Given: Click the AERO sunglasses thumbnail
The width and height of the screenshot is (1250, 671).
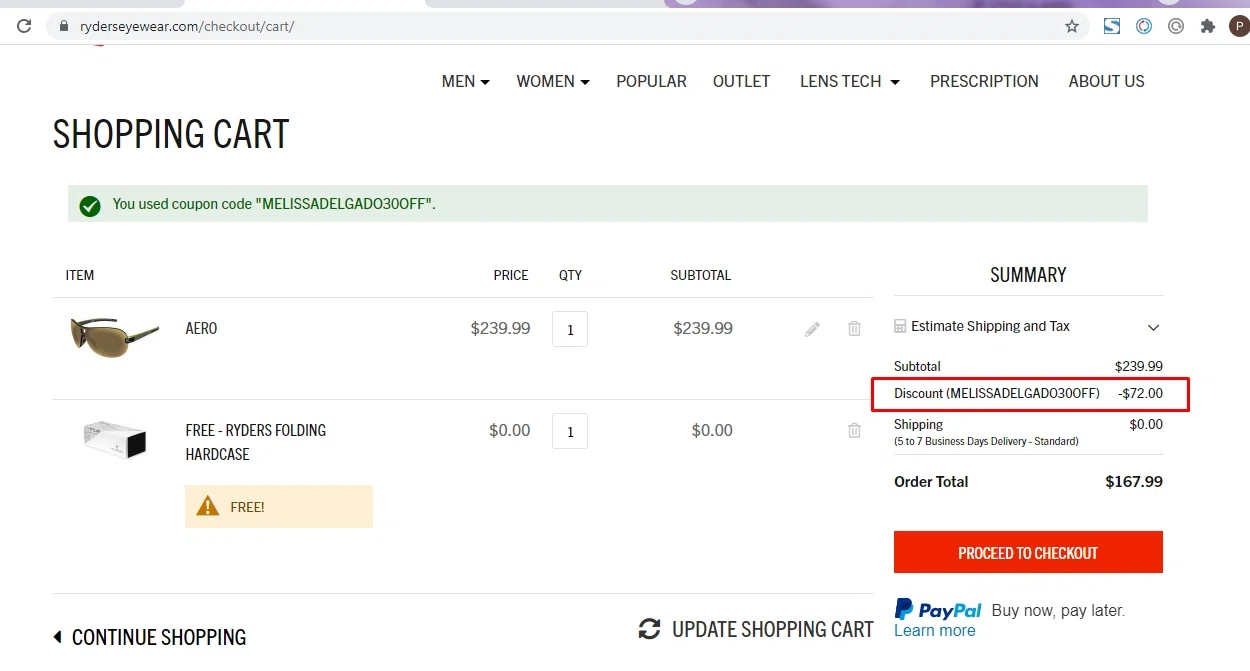Looking at the screenshot, I should [114, 336].
